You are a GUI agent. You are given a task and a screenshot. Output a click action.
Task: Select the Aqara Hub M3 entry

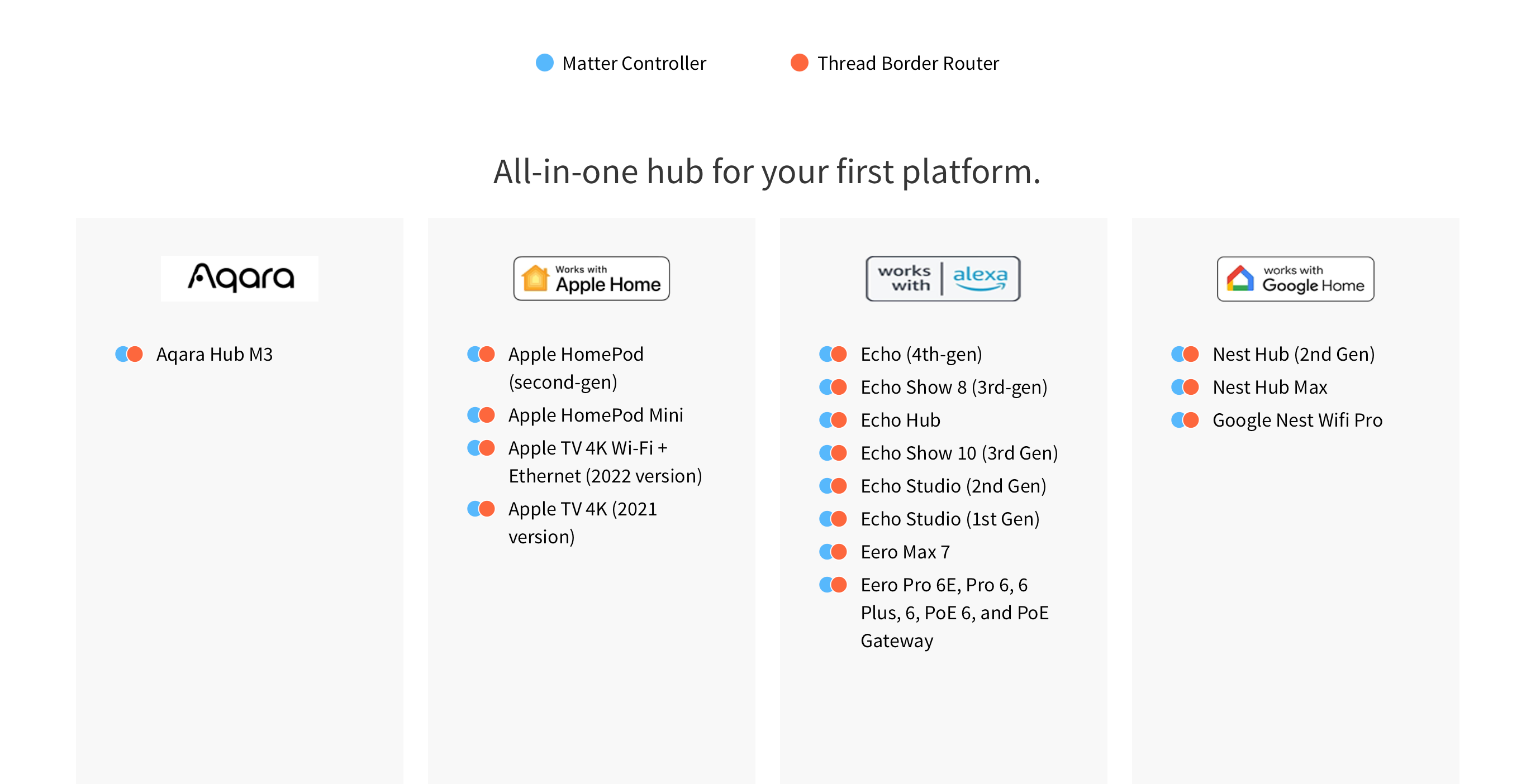pyautogui.click(x=215, y=355)
